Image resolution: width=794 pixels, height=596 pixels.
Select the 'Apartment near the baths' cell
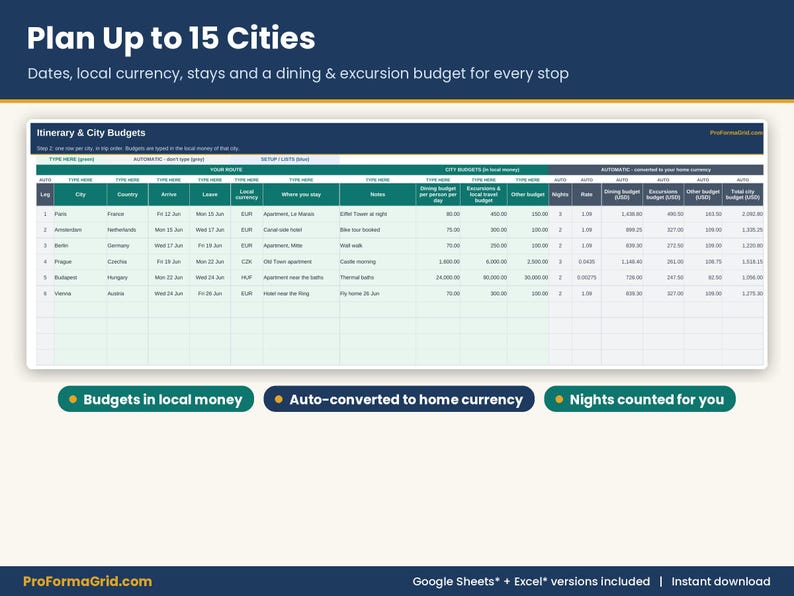coord(301,277)
